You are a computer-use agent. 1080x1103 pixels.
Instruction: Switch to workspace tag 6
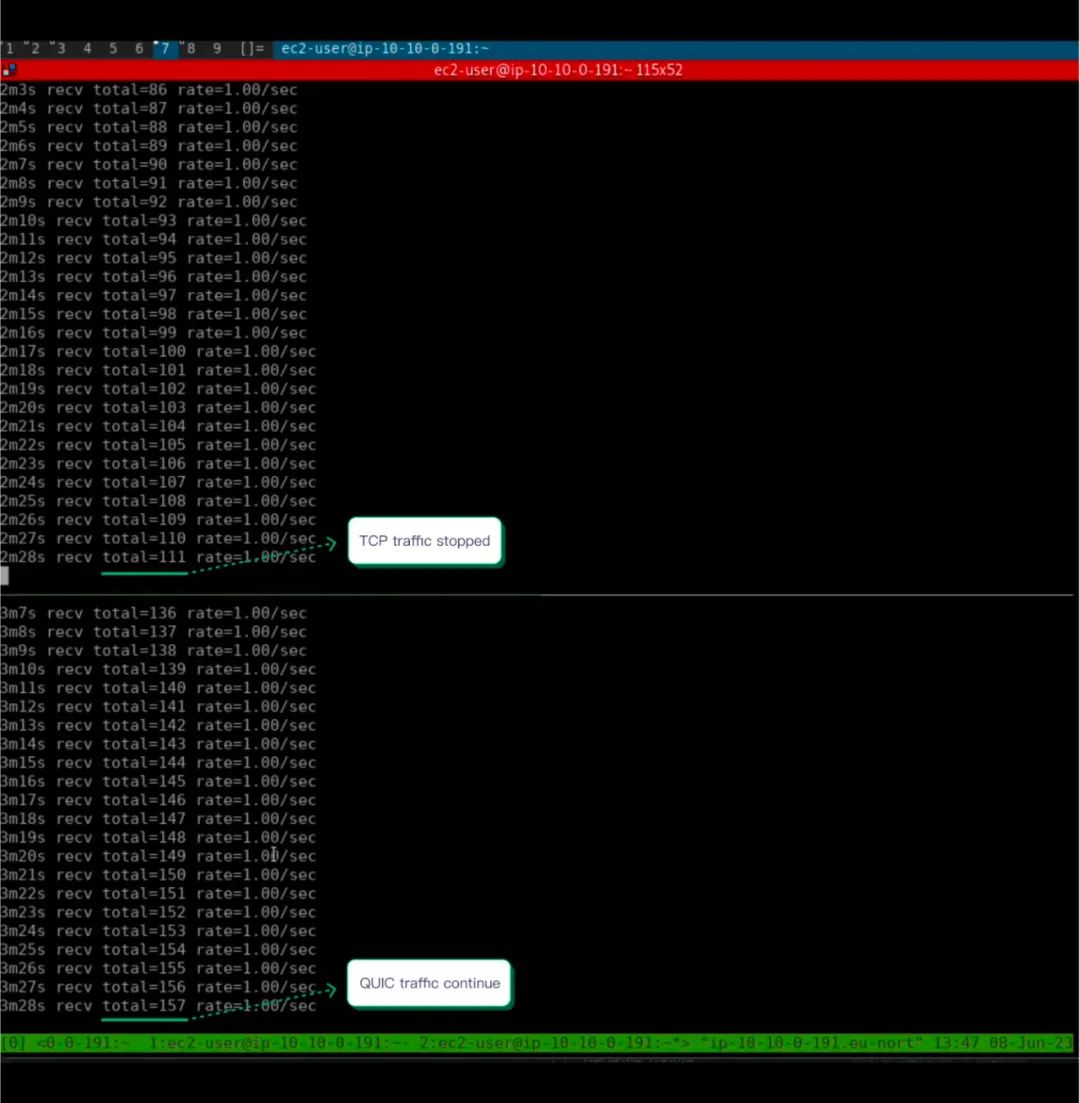[x=139, y=49]
